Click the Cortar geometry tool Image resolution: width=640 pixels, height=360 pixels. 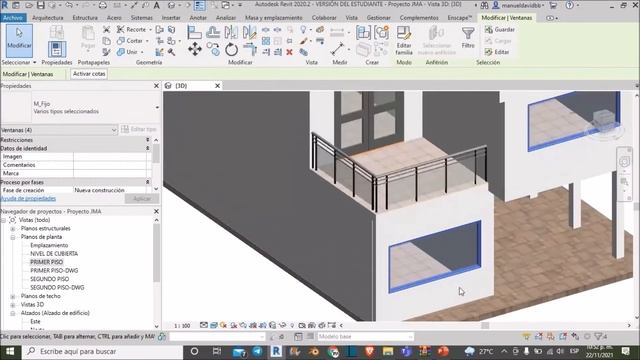click(x=130, y=41)
